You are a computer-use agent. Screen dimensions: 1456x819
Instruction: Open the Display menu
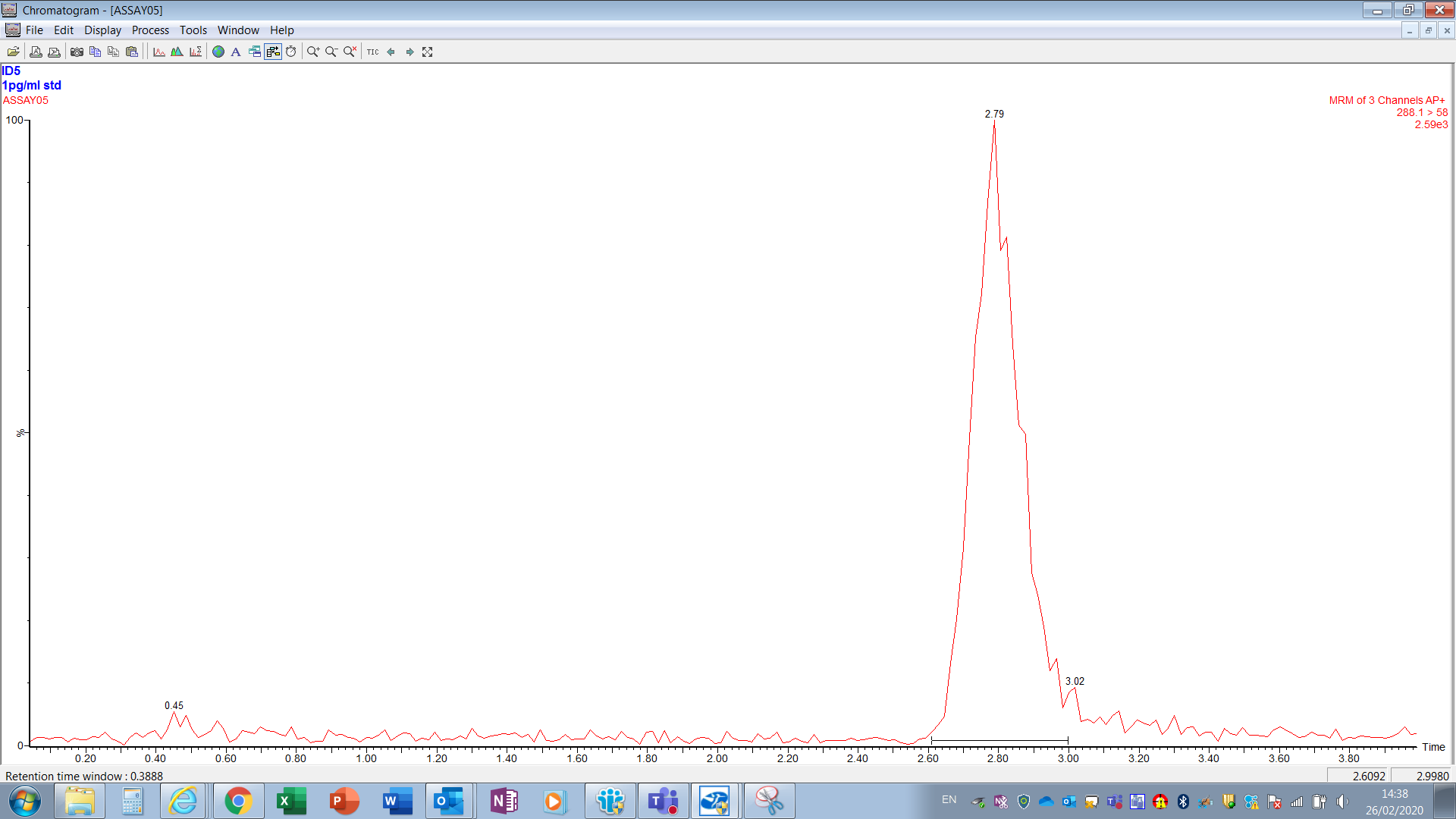(x=102, y=30)
